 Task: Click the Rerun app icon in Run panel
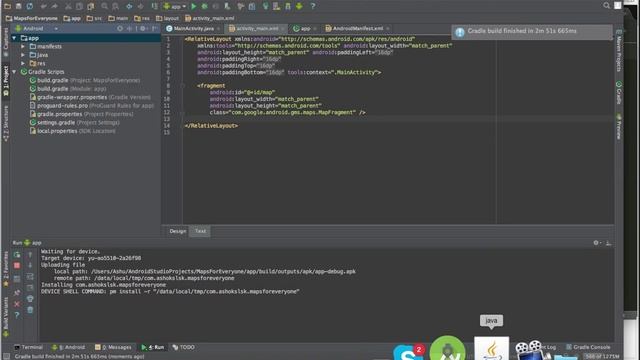coord(17,255)
